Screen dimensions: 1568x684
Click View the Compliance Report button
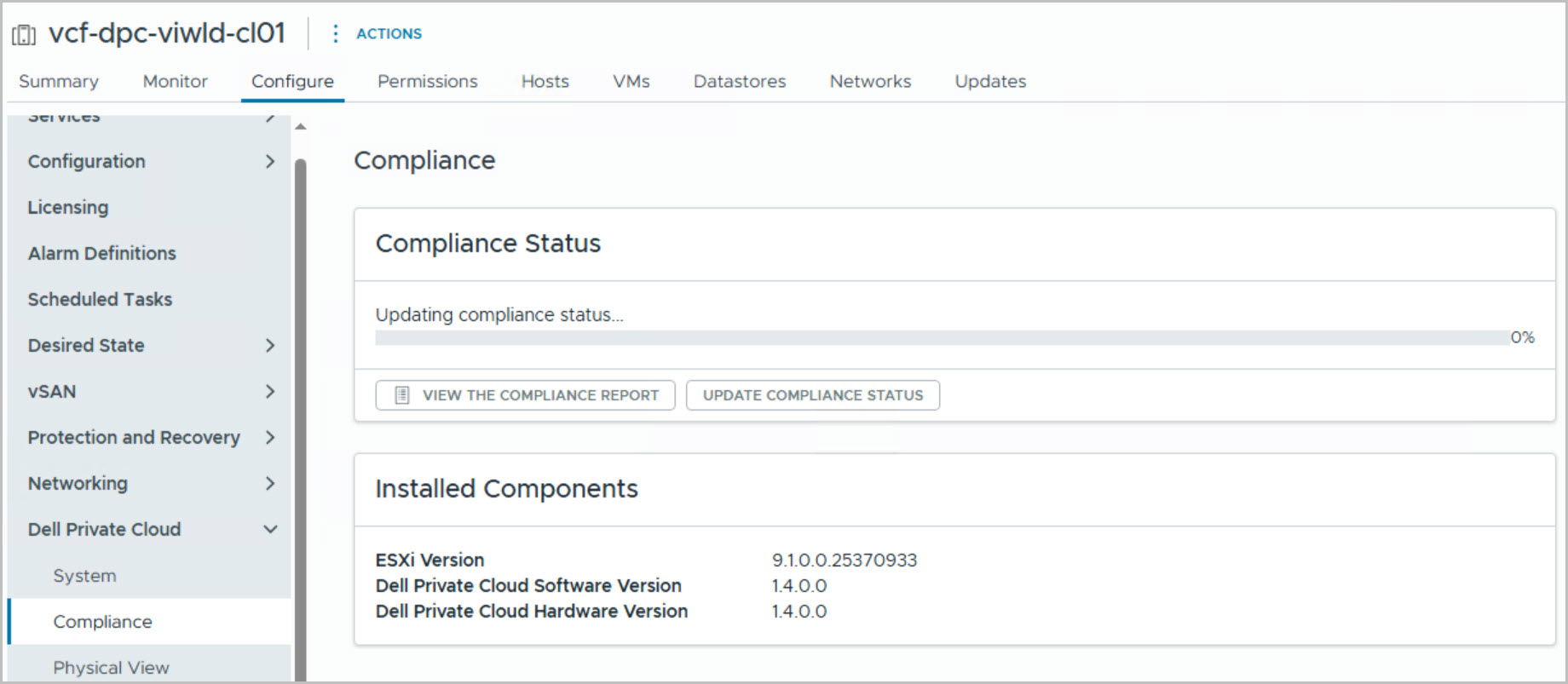(x=525, y=395)
